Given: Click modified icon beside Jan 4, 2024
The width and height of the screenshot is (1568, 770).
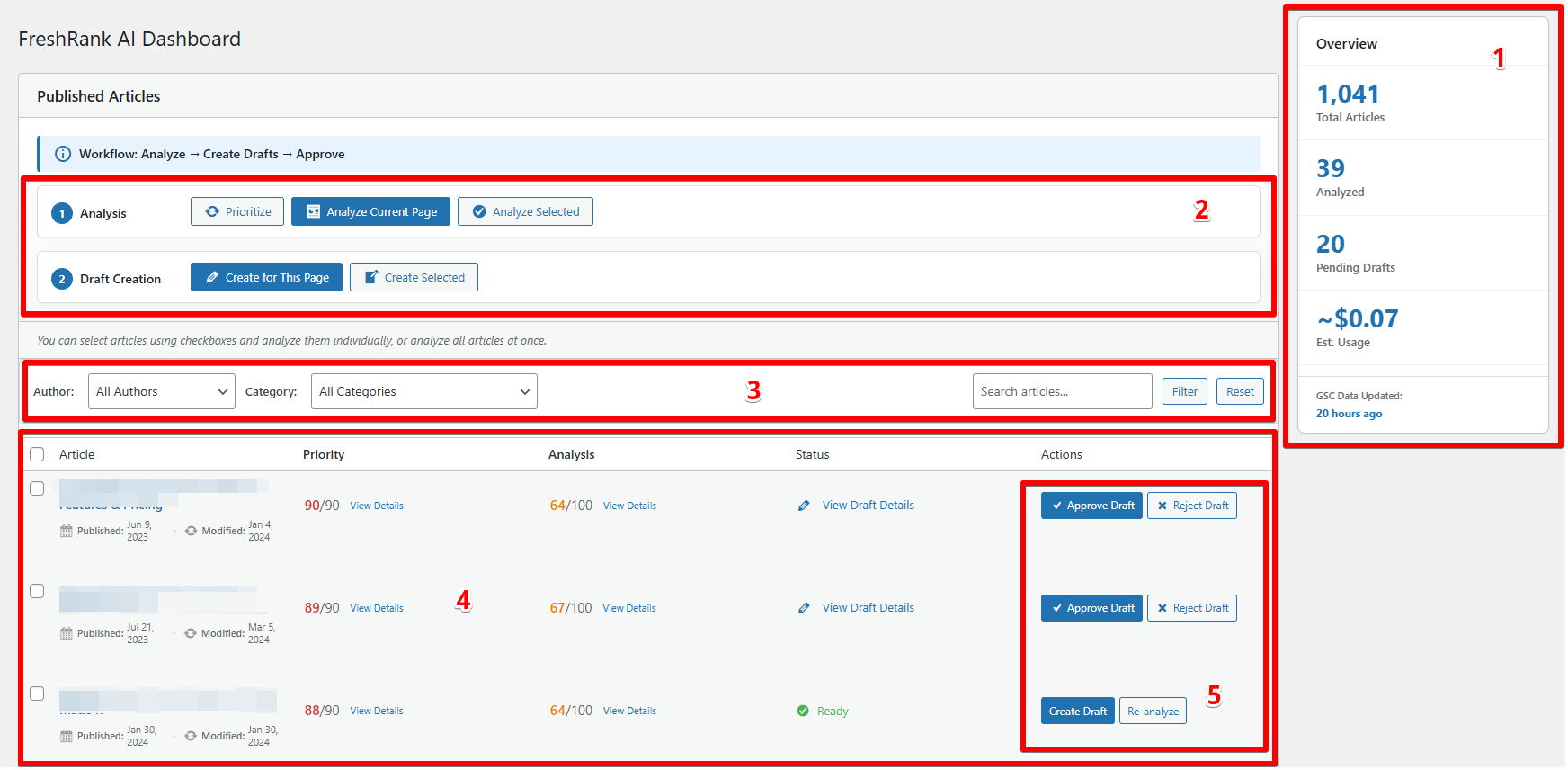Looking at the screenshot, I should [191, 531].
